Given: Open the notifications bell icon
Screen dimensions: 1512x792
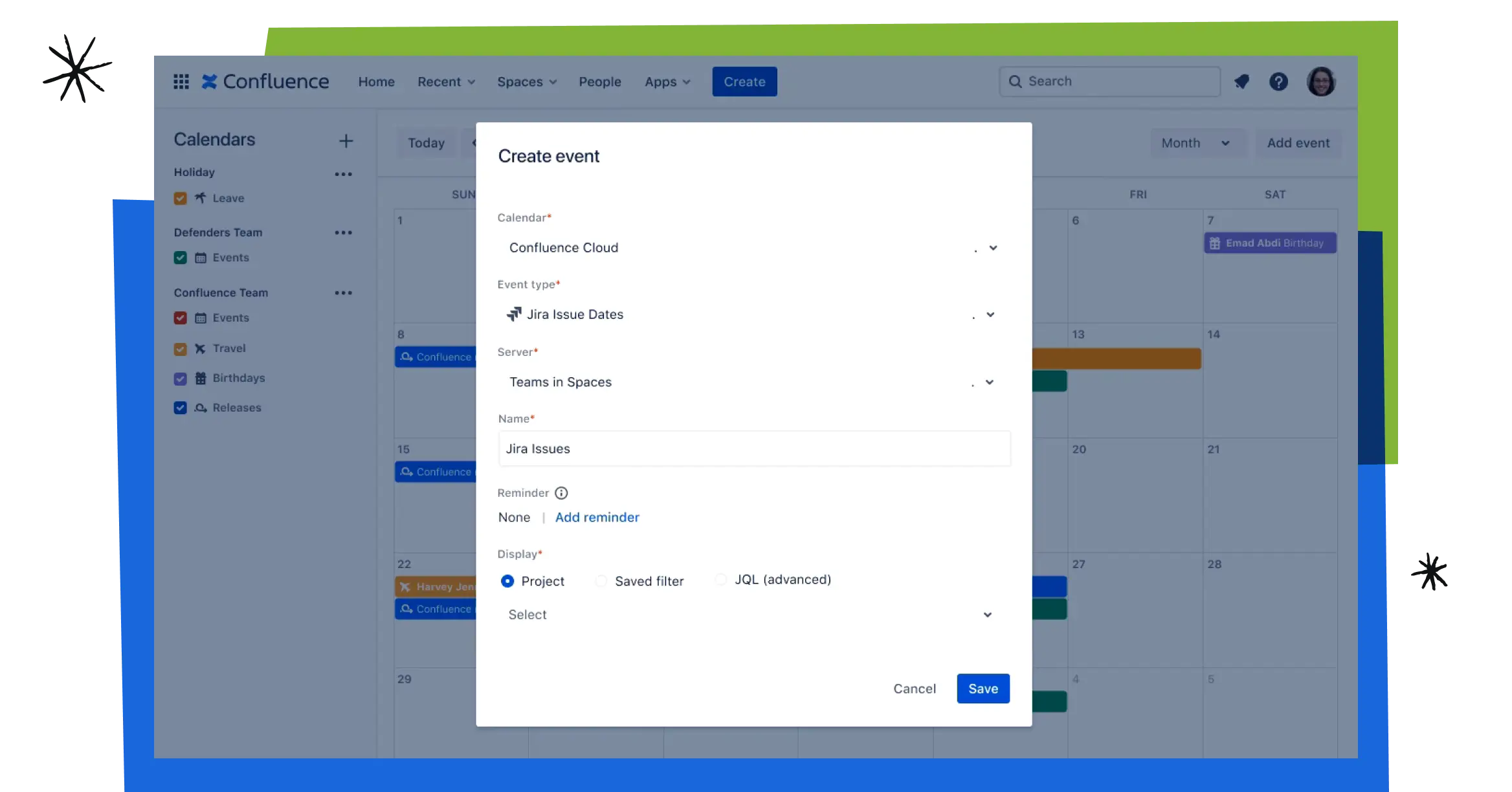Looking at the screenshot, I should pyautogui.click(x=1241, y=82).
